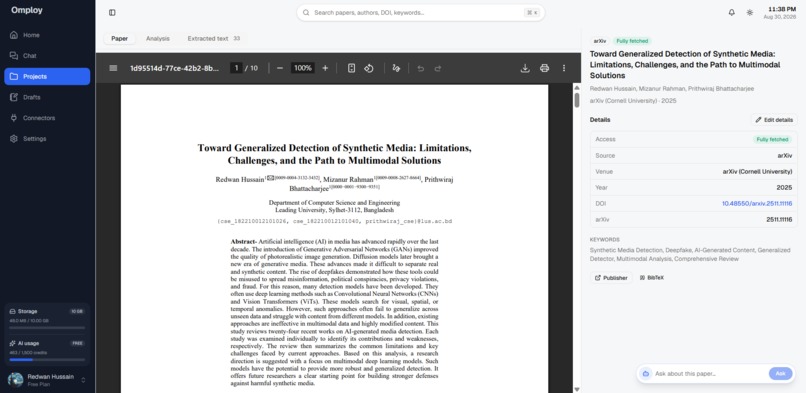Click the redo icon in PDF toolbar

[438, 68]
